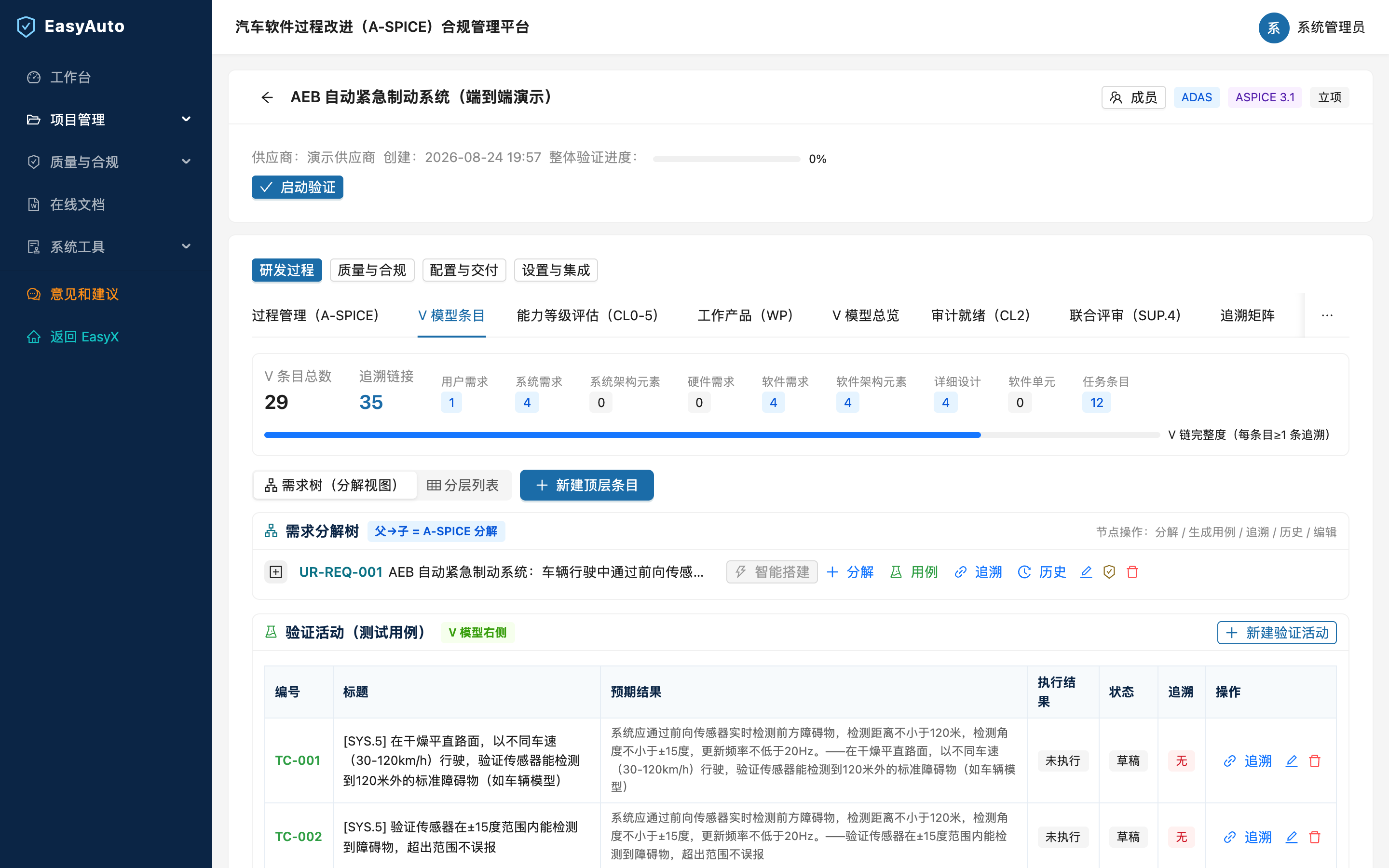Click 用户需求 count badge 1
1389x868 pixels.
[452, 403]
